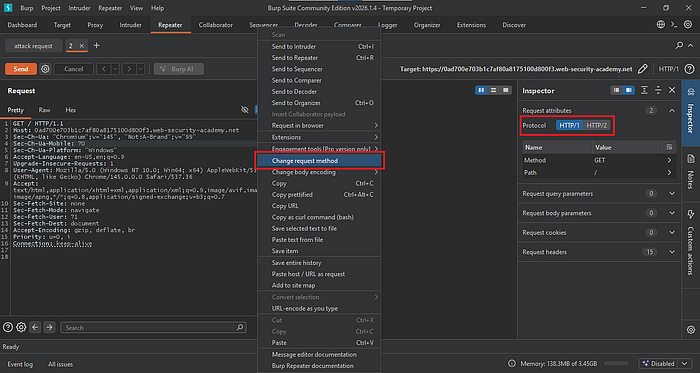The height and width of the screenshot is (373, 700).
Task: Choose 'Send to Comparer' from context menu
Action: 319,80
